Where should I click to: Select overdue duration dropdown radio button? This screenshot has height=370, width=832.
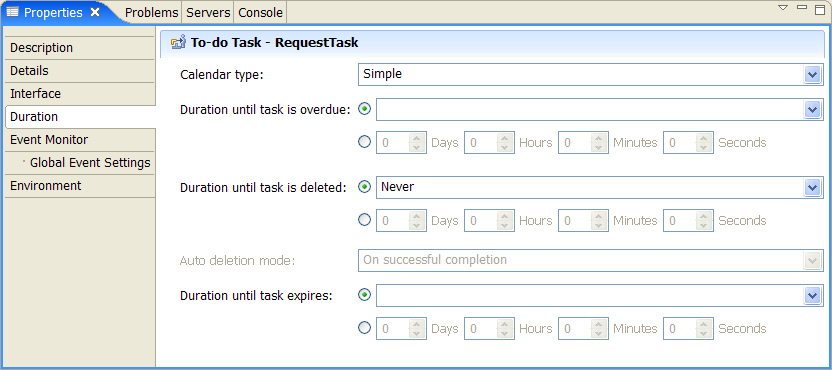(365, 109)
